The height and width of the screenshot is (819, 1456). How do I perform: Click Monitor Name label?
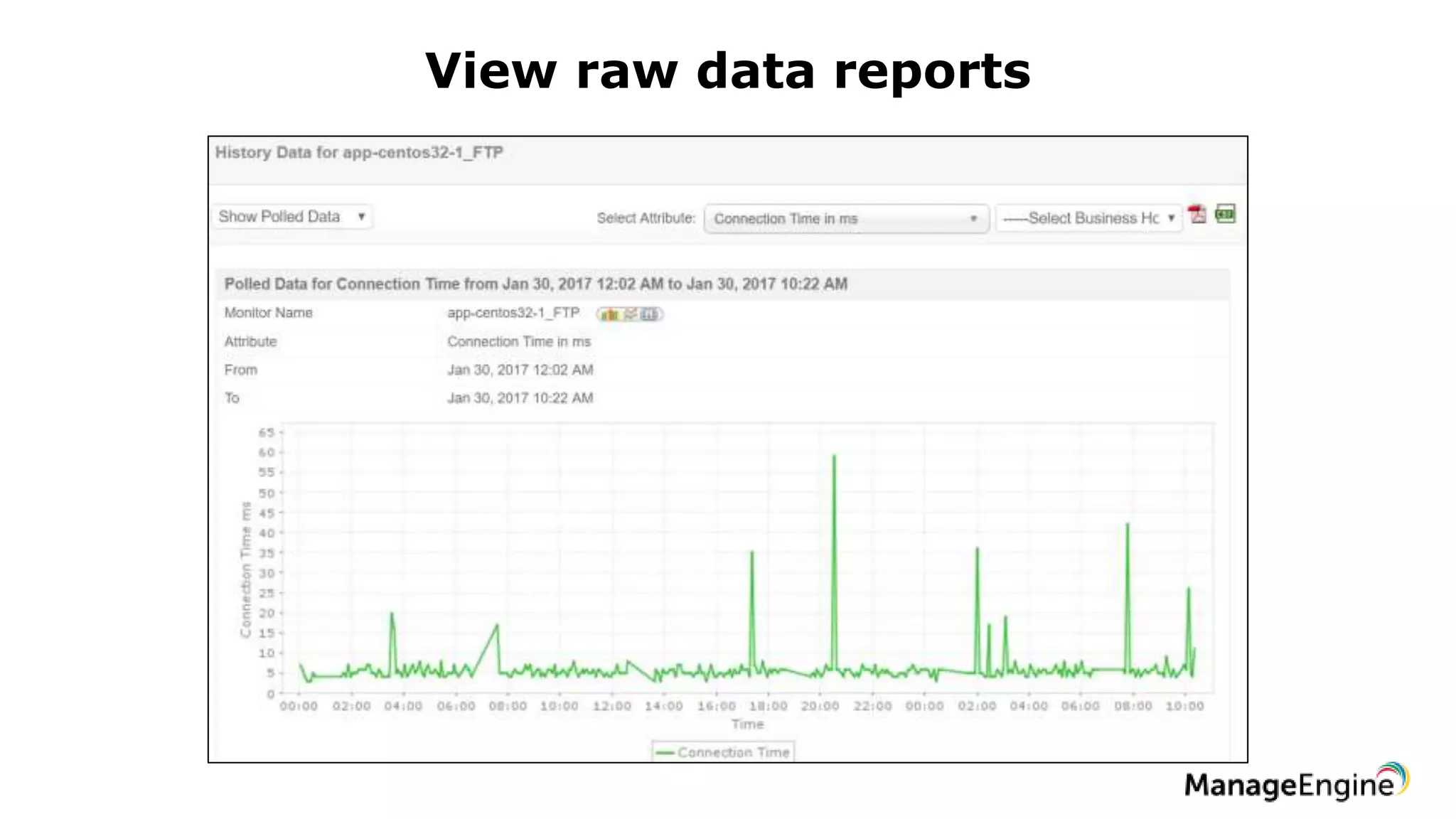pyautogui.click(x=268, y=313)
